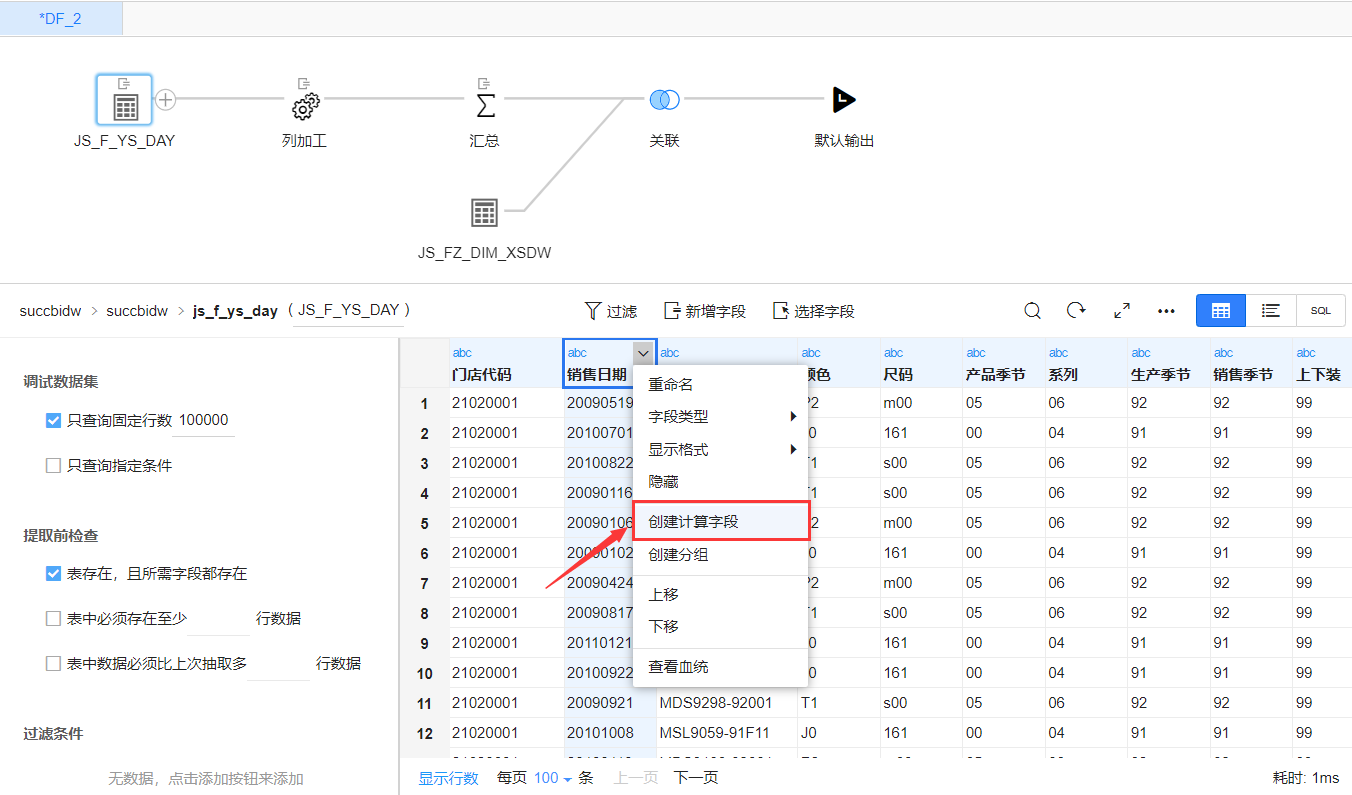This screenshot has height=795, width=1352.
Task: Click the 新增字段 add field button
Action: [705, 311]
